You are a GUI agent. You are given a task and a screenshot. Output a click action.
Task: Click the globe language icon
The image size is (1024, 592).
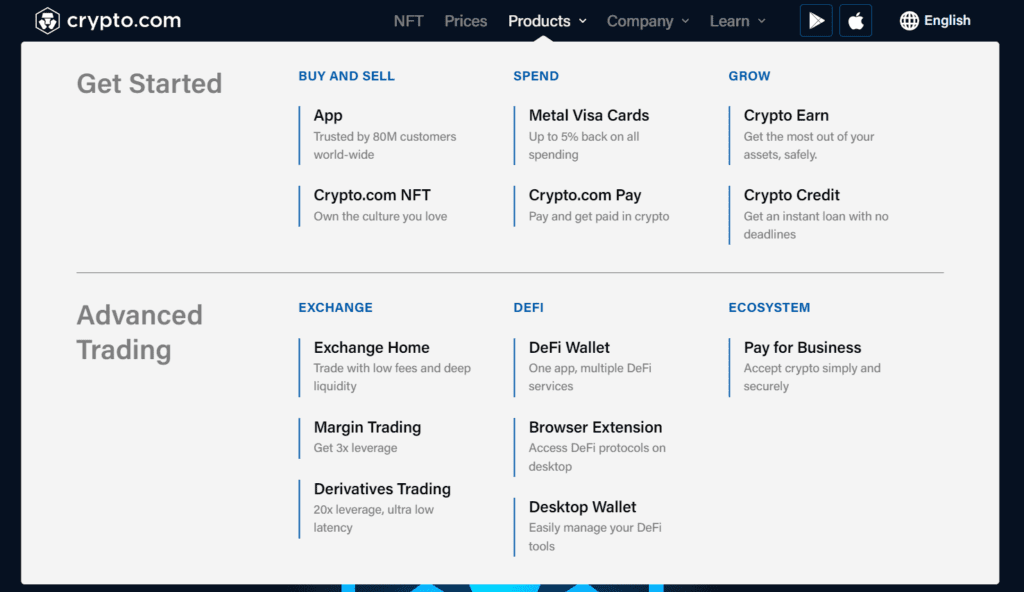(909, 21)
